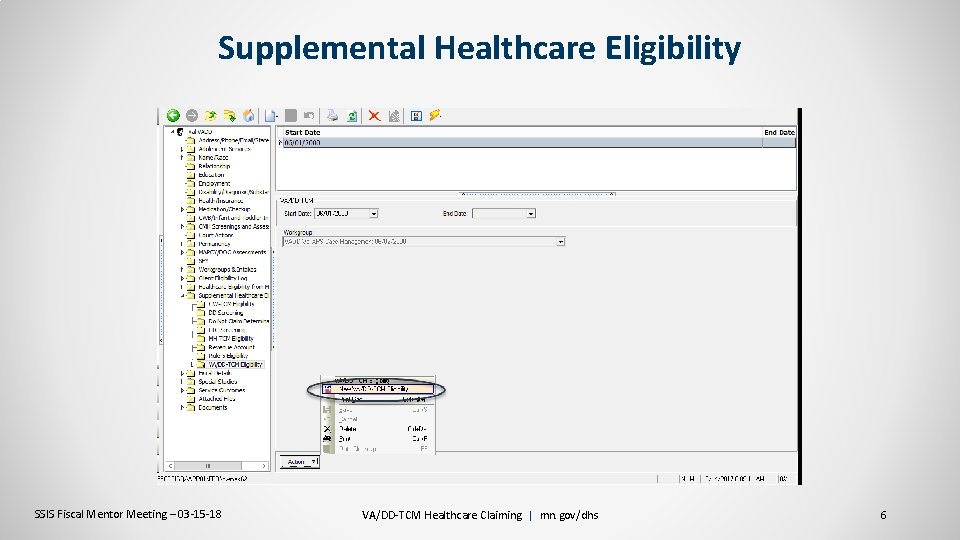Click the folder icon beside Attached Files
960x540 pixels.
[190, 399]
